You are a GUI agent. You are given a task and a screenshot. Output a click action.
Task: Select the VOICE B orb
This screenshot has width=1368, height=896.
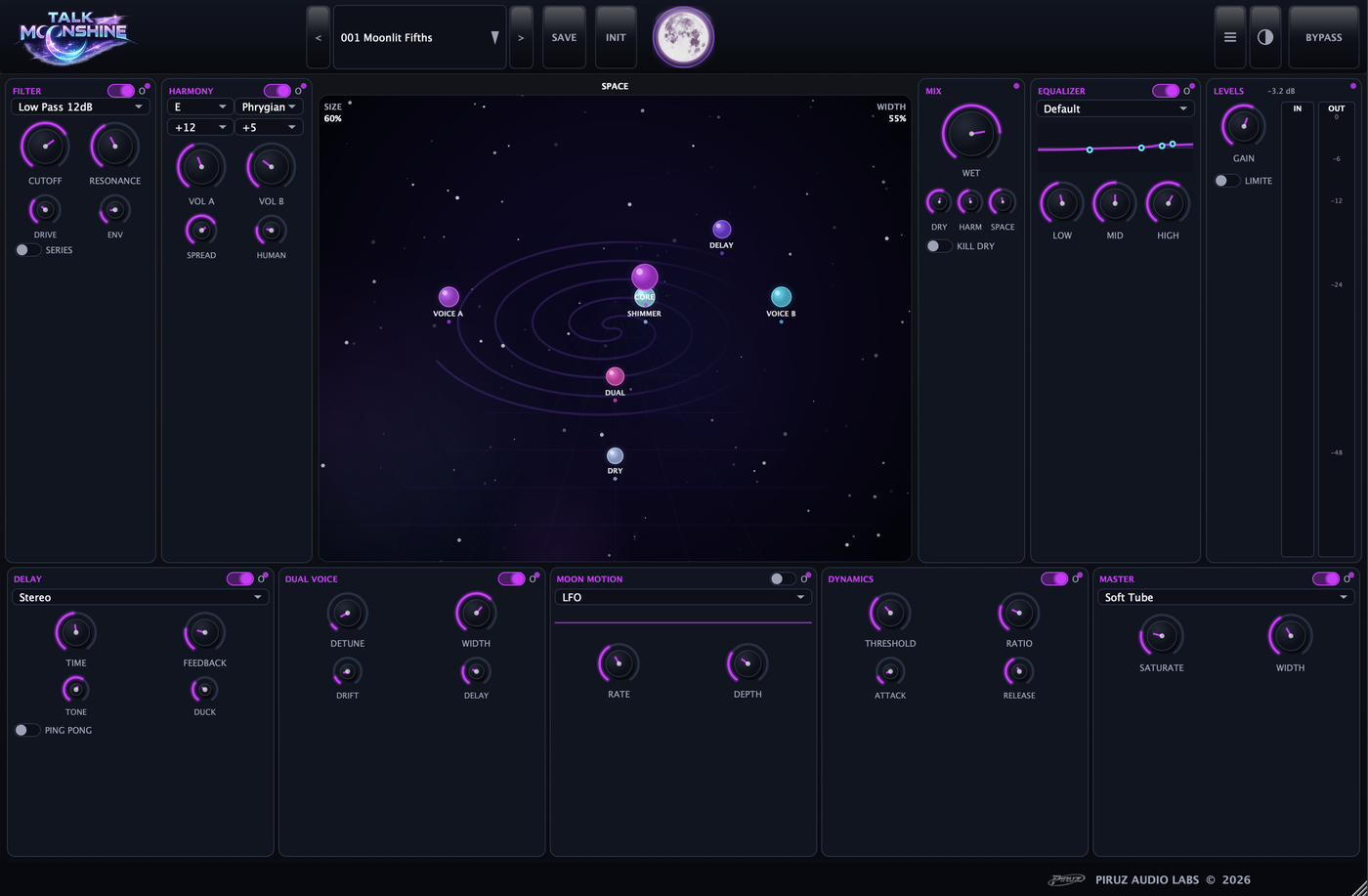[781, 296]
